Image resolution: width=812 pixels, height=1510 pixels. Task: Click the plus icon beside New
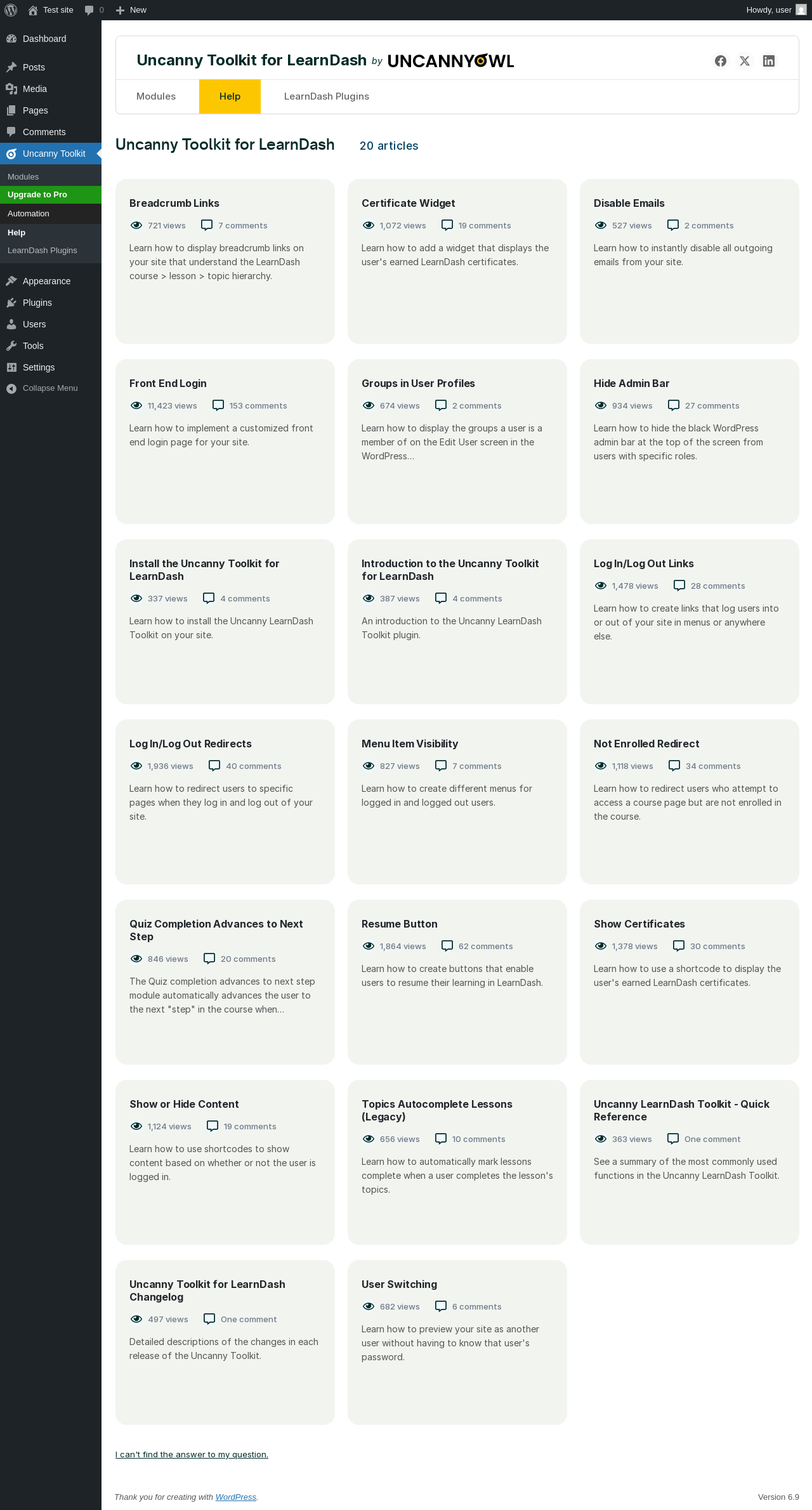[120, 10]
